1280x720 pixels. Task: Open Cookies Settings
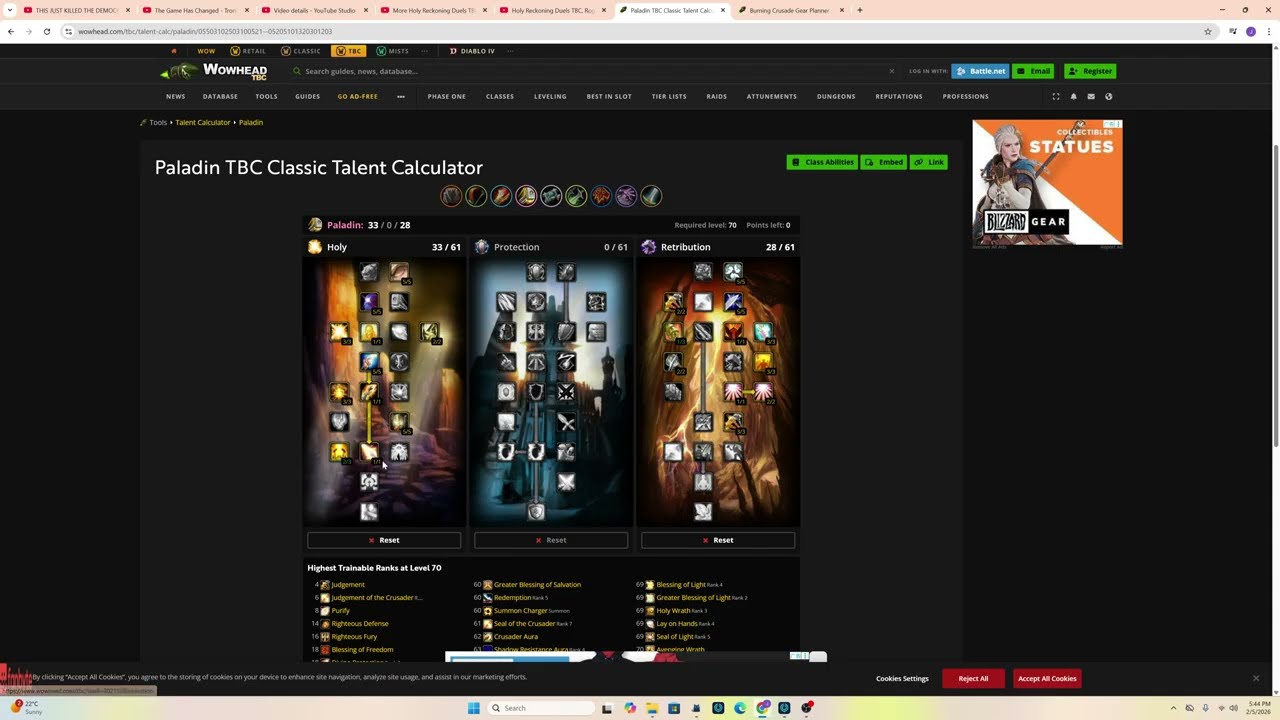point(902,679)
